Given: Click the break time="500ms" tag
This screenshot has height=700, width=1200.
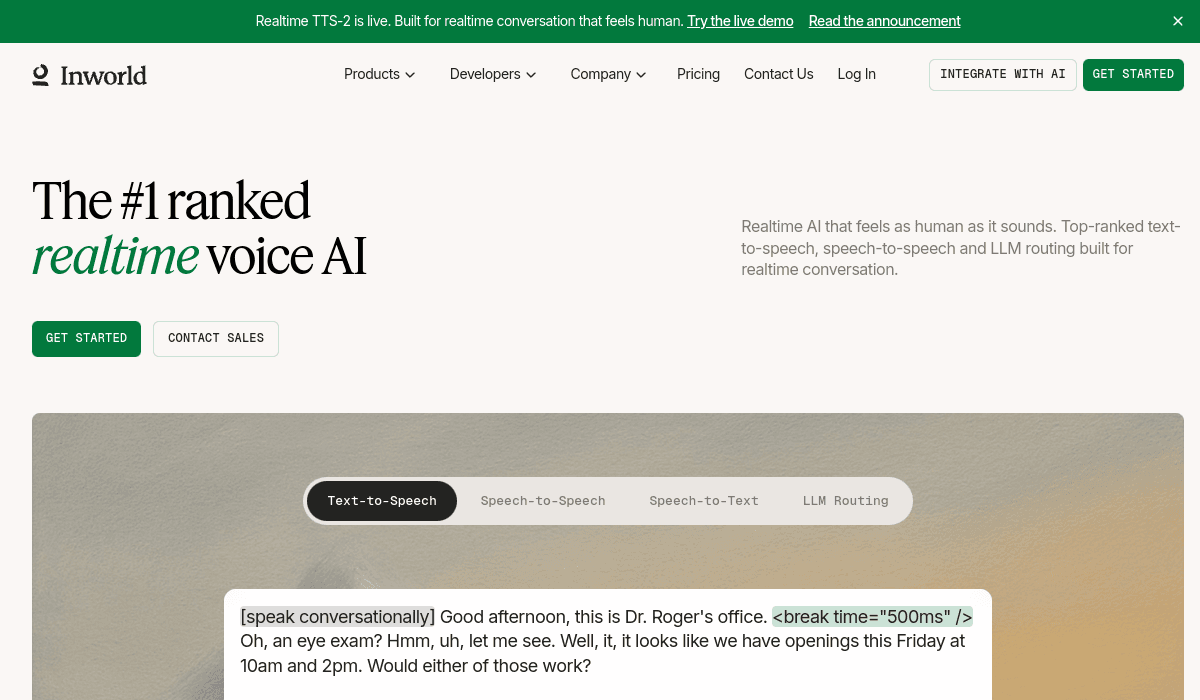Looking at the screenshot, I should coord(872,617).
